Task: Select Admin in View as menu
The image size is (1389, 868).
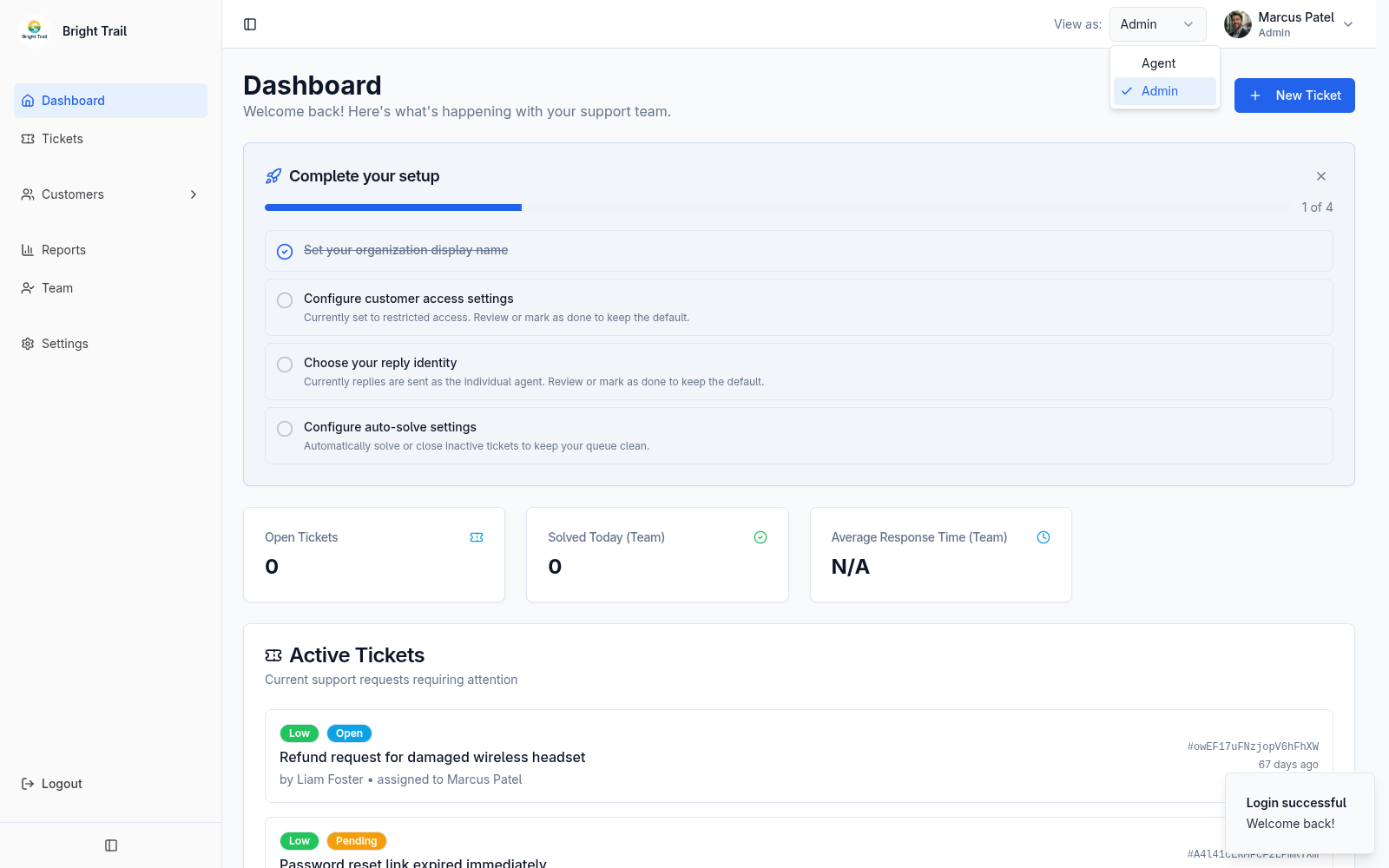Action: point(1165,91)
